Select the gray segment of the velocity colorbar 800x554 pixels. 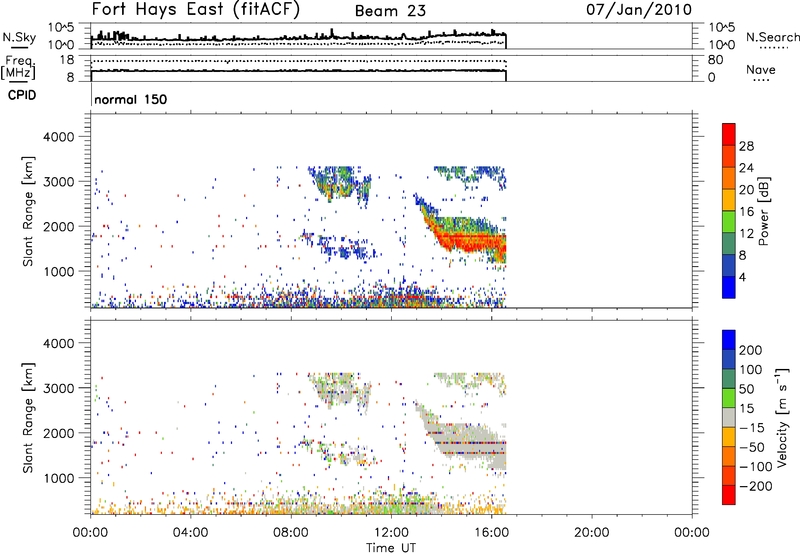pos(729,417)
